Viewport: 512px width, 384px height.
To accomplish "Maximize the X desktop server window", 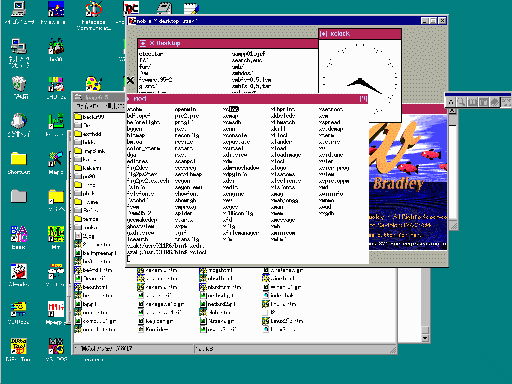I will point(433,21).
